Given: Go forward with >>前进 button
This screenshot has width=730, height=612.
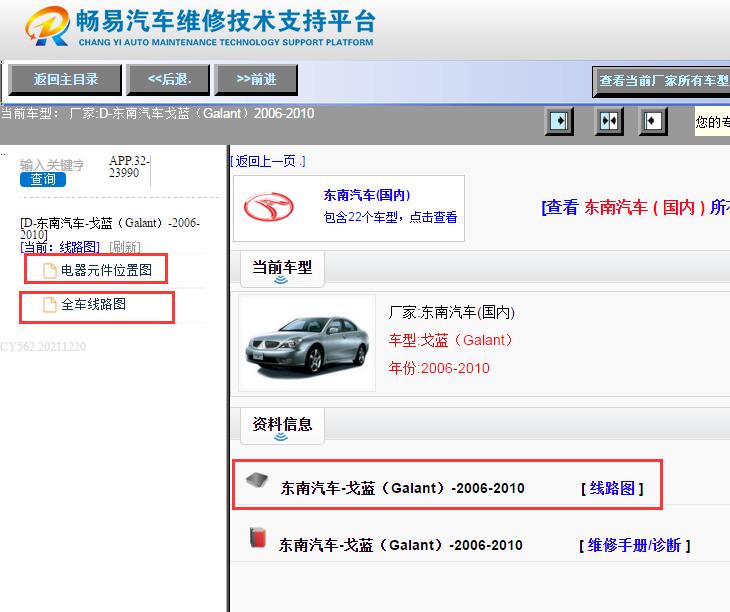Looking at the screenshot, I should point(256,80).
